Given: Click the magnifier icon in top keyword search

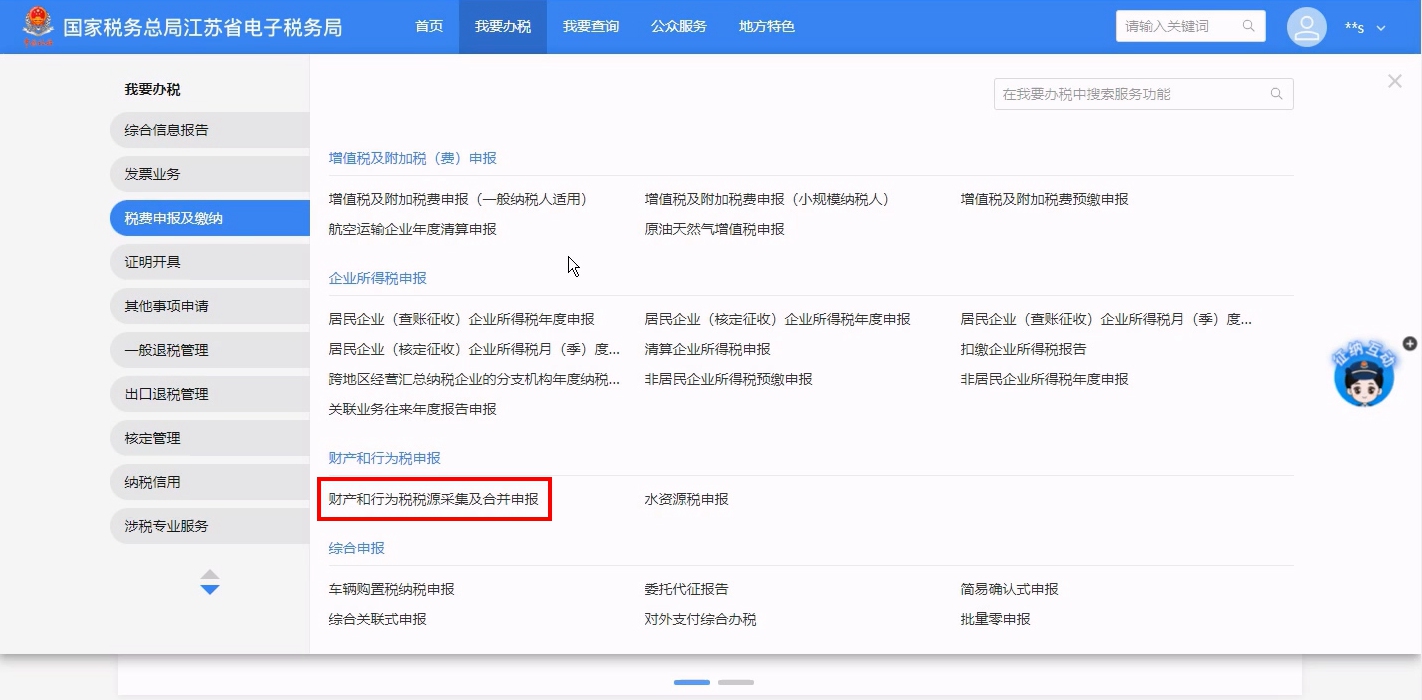Looking at the screenshot, I should click(1248, 27).
